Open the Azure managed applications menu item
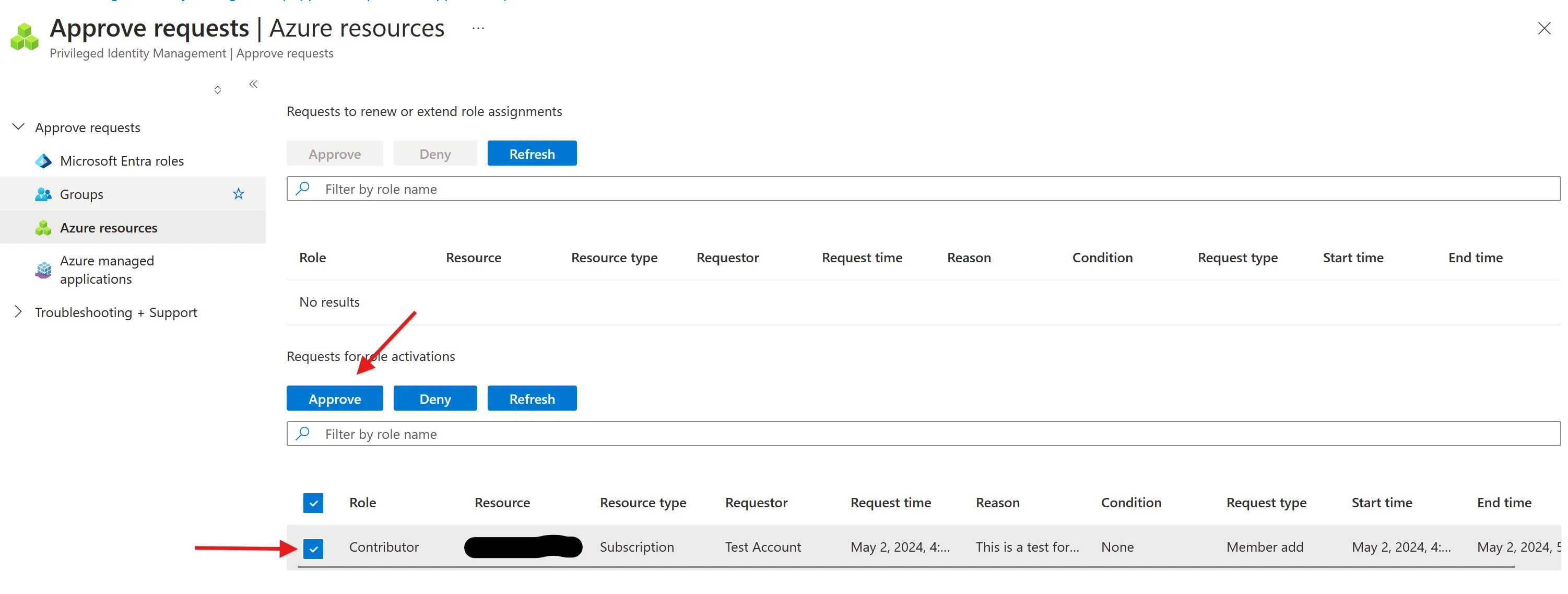 [107, 269]
